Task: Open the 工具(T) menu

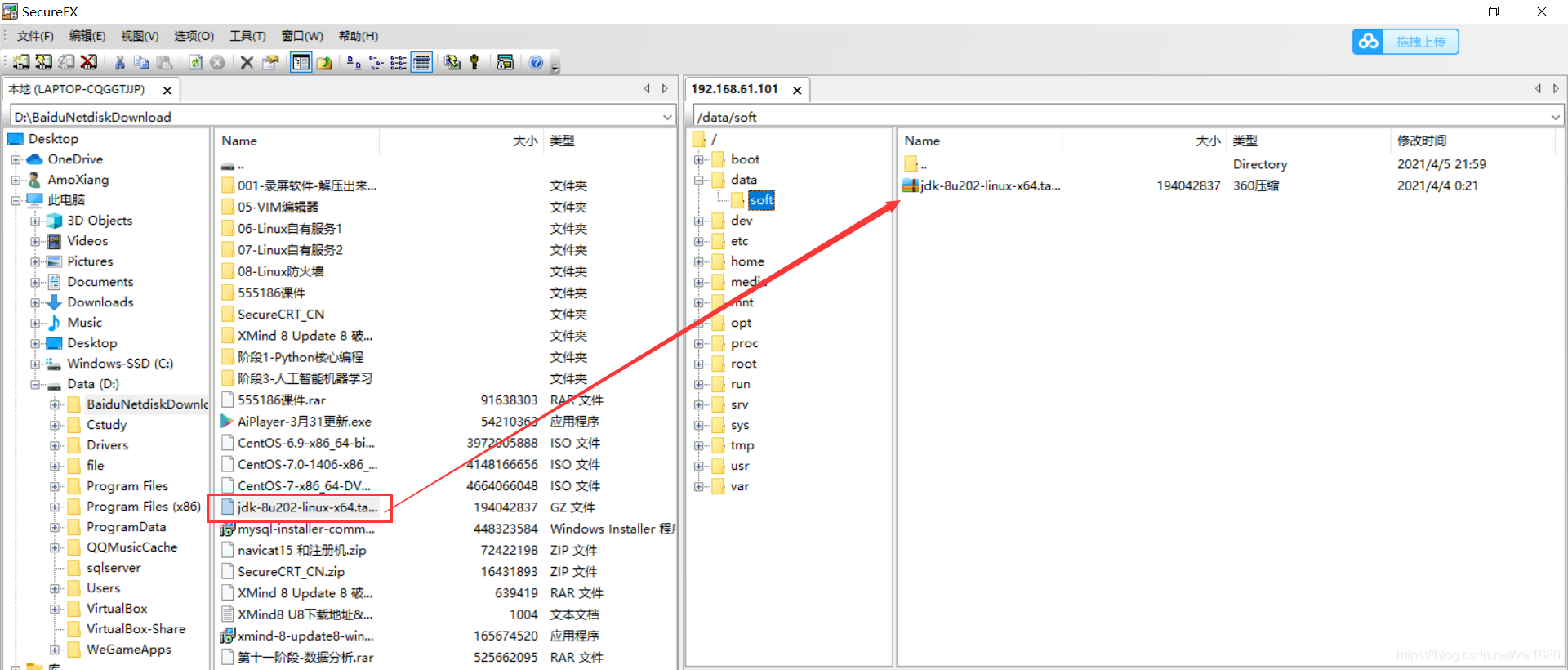Action: (x=247, y=36)
